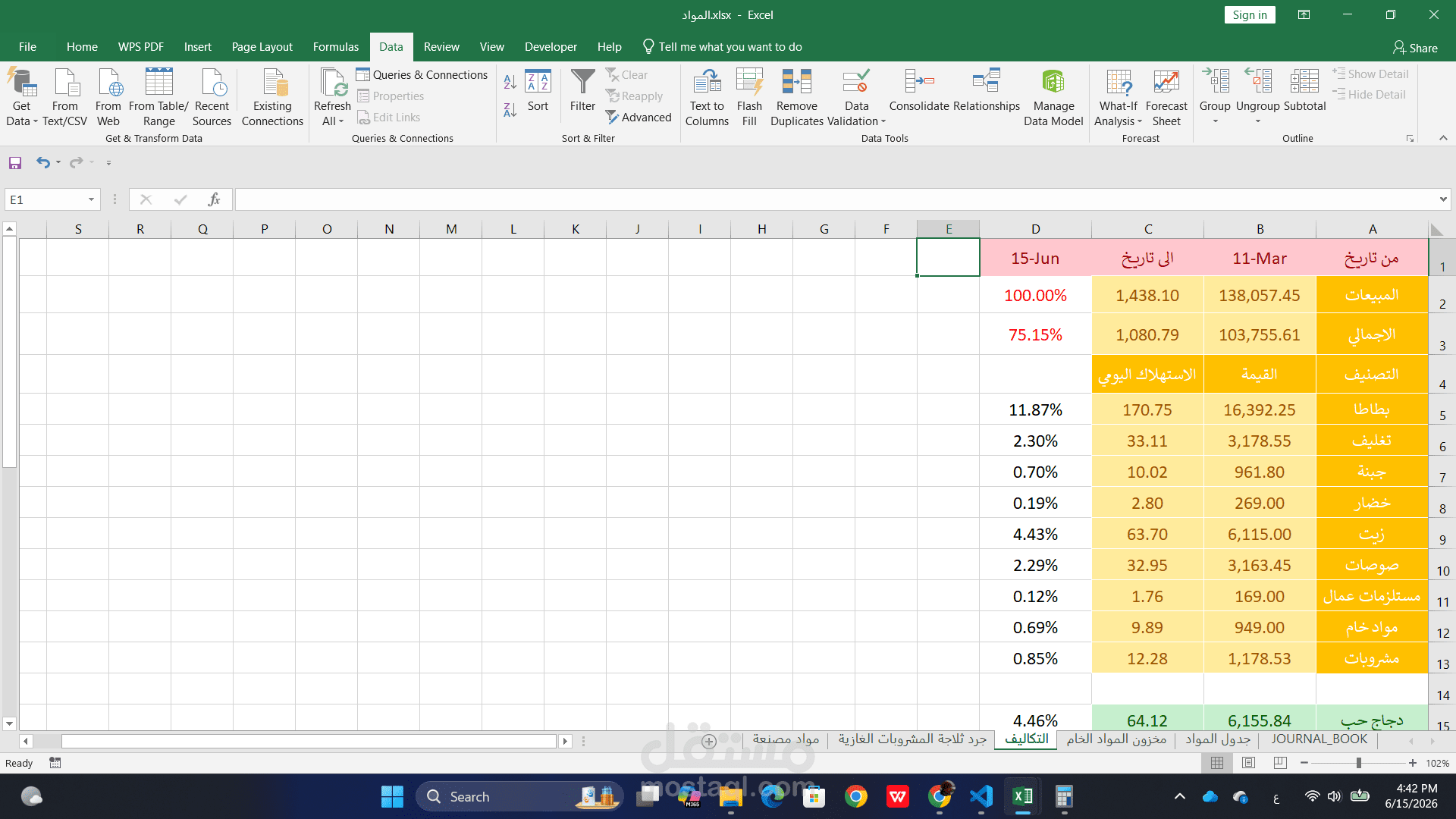Import From Text/CSV
The width and height of the screenshot is (1456, 819).
click(65, 97)
